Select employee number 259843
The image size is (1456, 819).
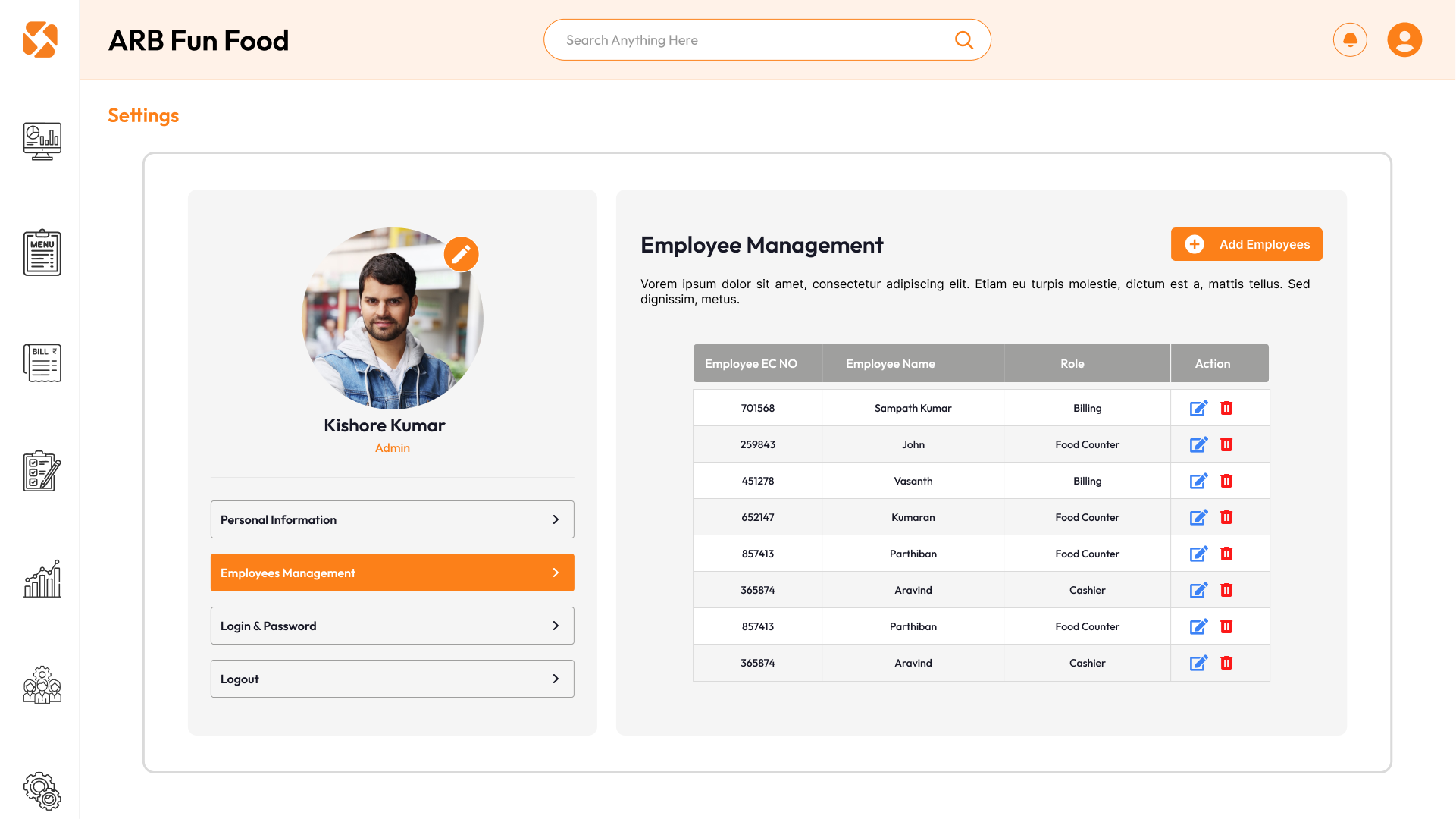757,444
